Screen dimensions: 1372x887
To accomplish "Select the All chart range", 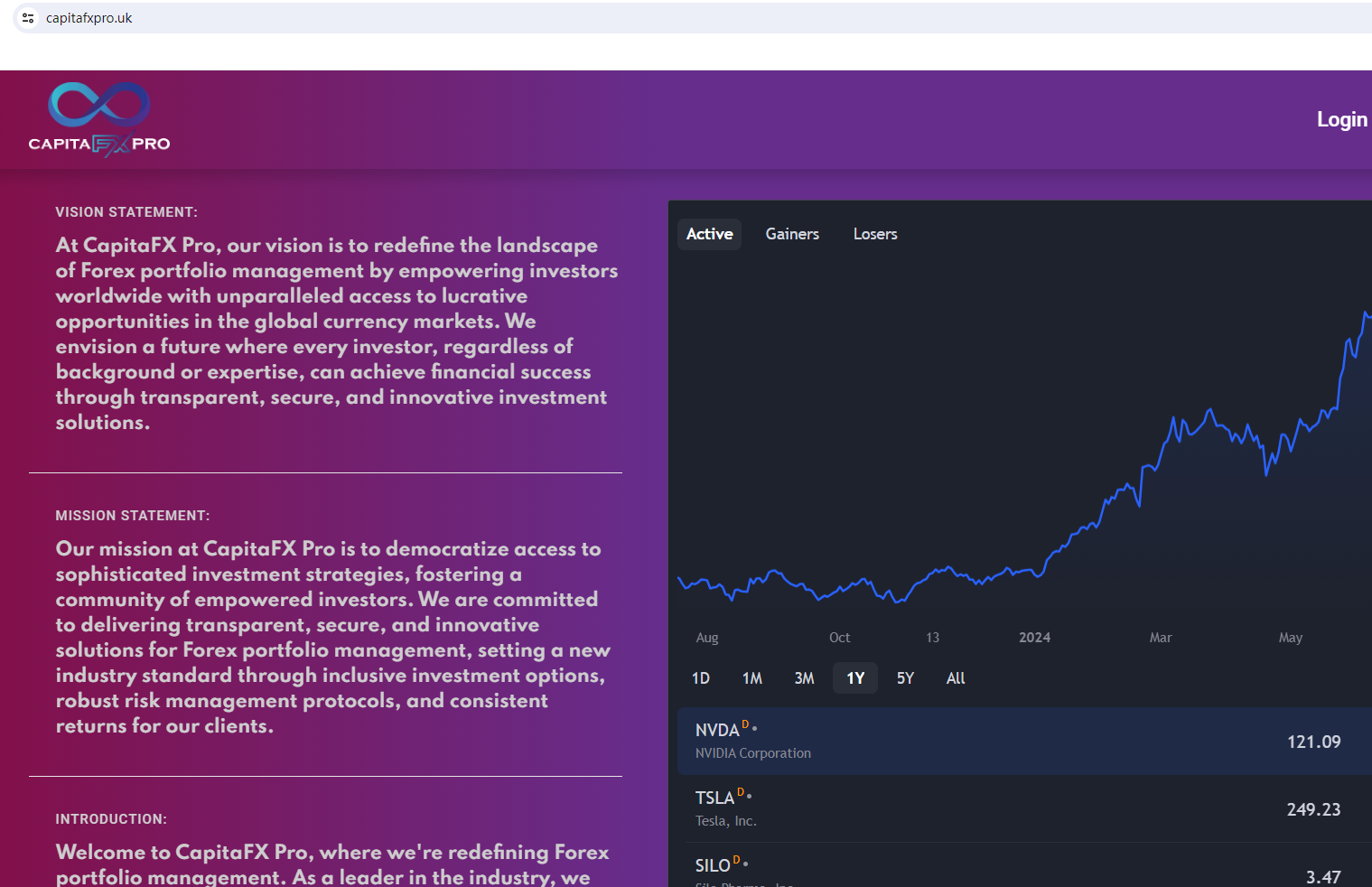I will pos(956,678).
